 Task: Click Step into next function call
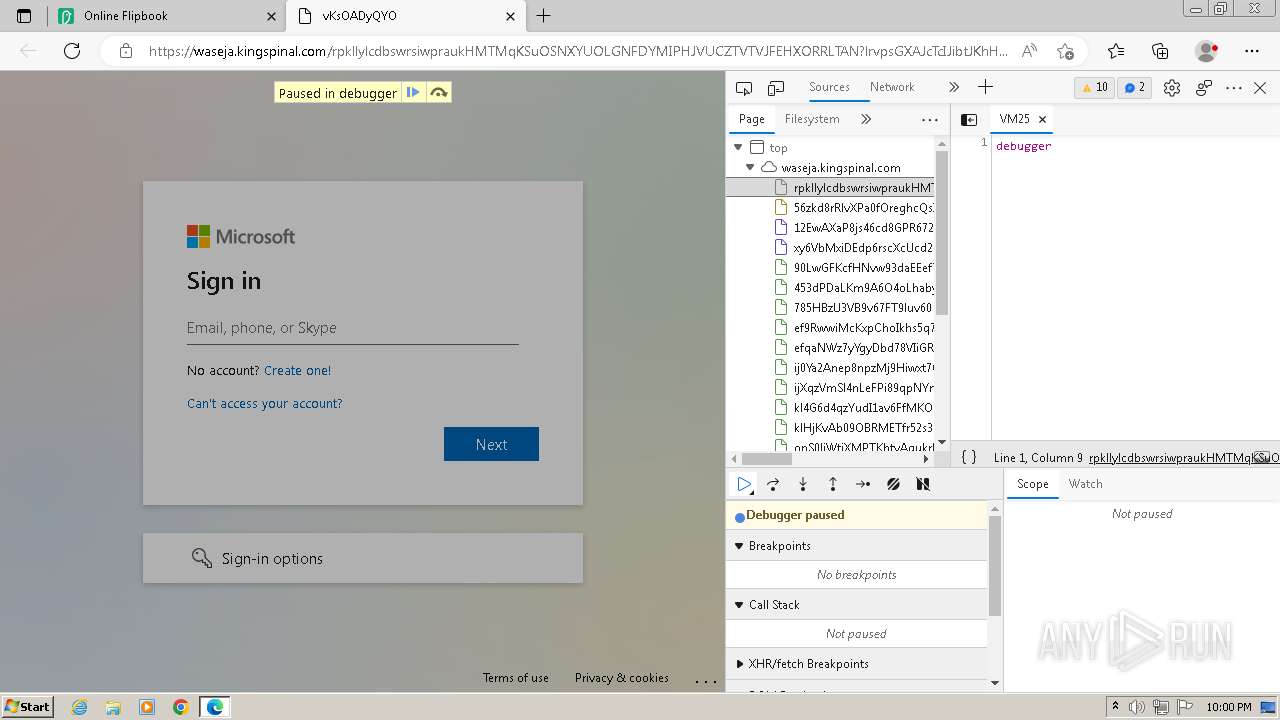[803, 484]
